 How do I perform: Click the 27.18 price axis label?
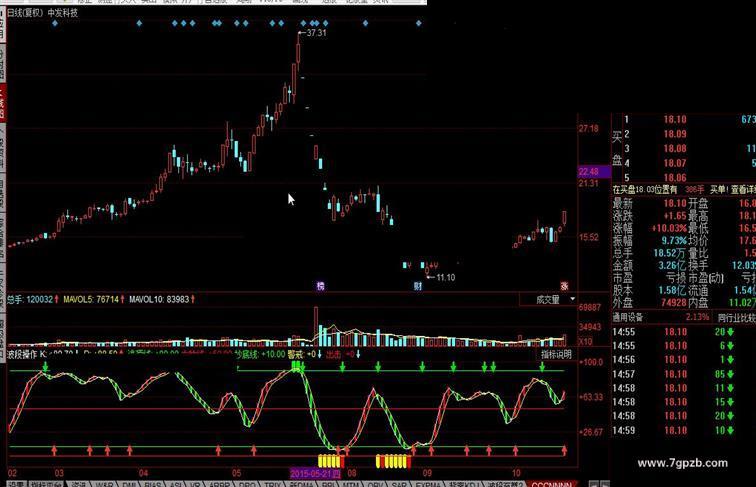[x=589, y=129]
